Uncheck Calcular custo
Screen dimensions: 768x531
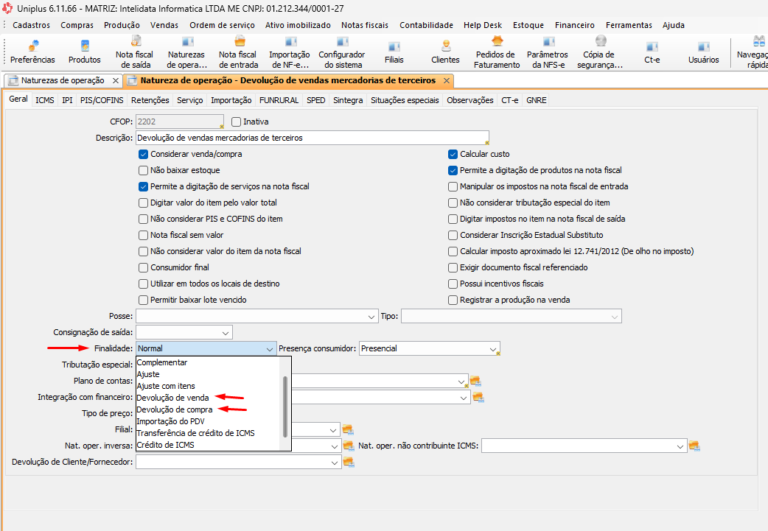coord(453,154)
